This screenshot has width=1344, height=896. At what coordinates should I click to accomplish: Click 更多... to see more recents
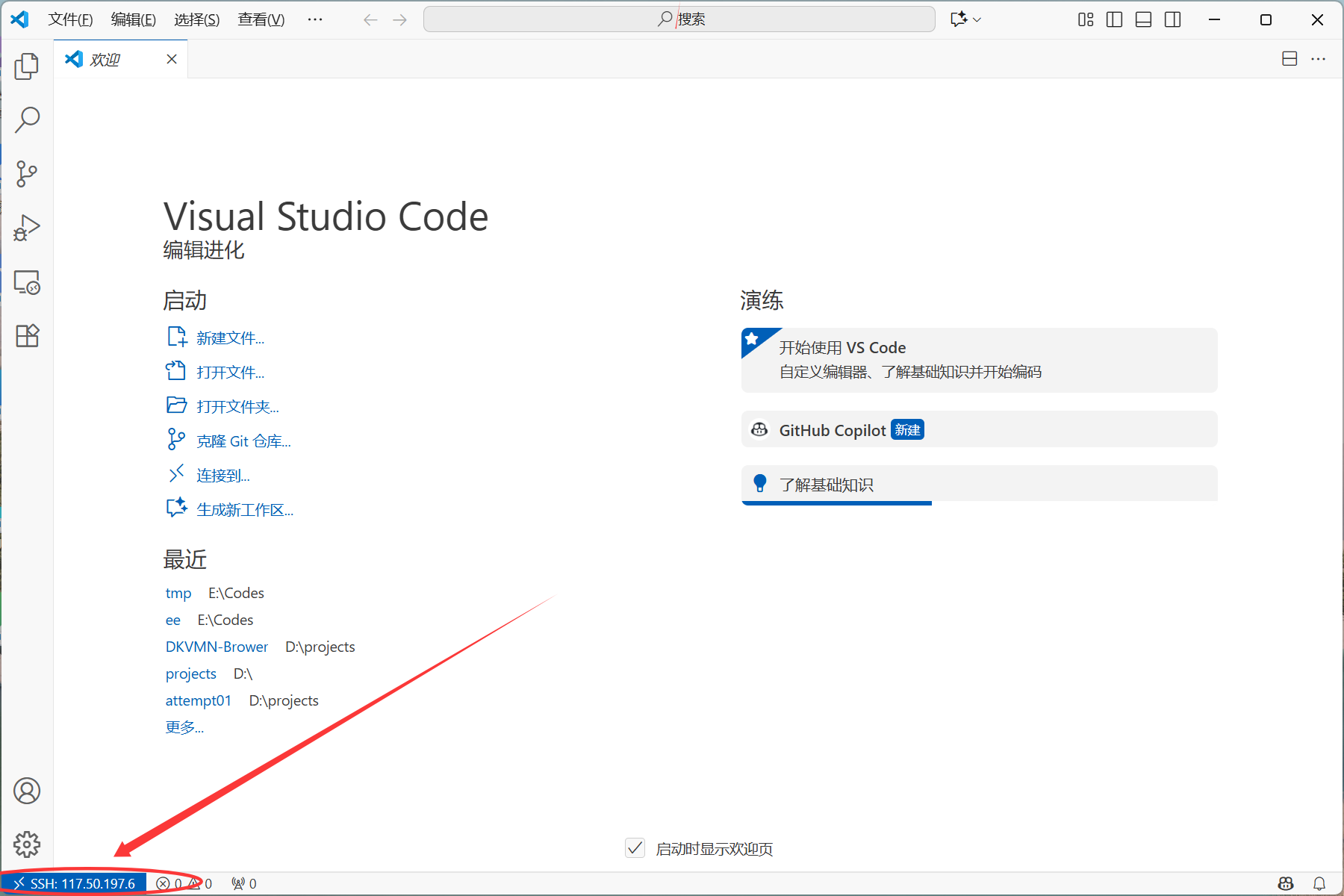184,727
